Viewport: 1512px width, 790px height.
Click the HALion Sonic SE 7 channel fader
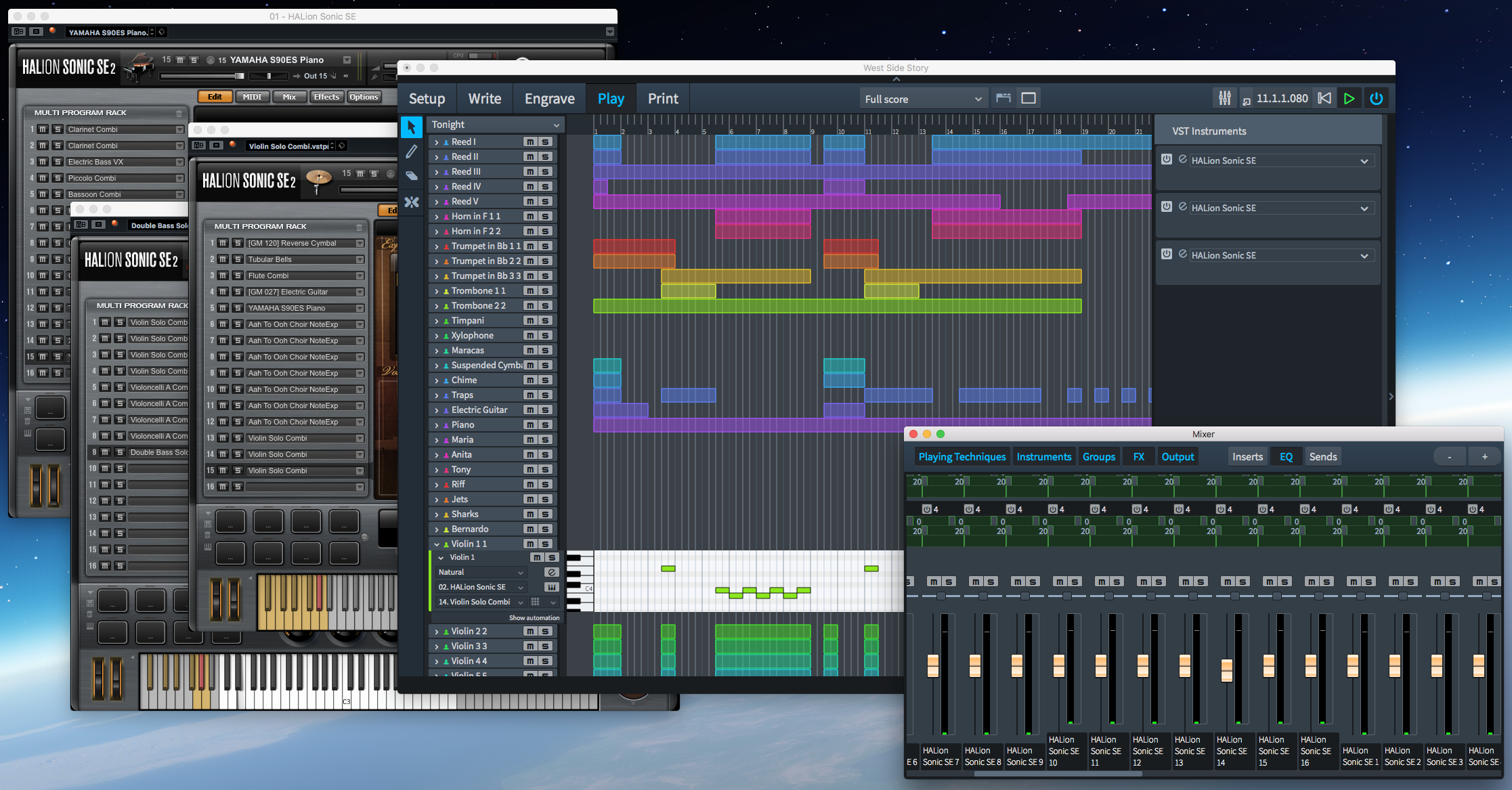pos(933,666)
